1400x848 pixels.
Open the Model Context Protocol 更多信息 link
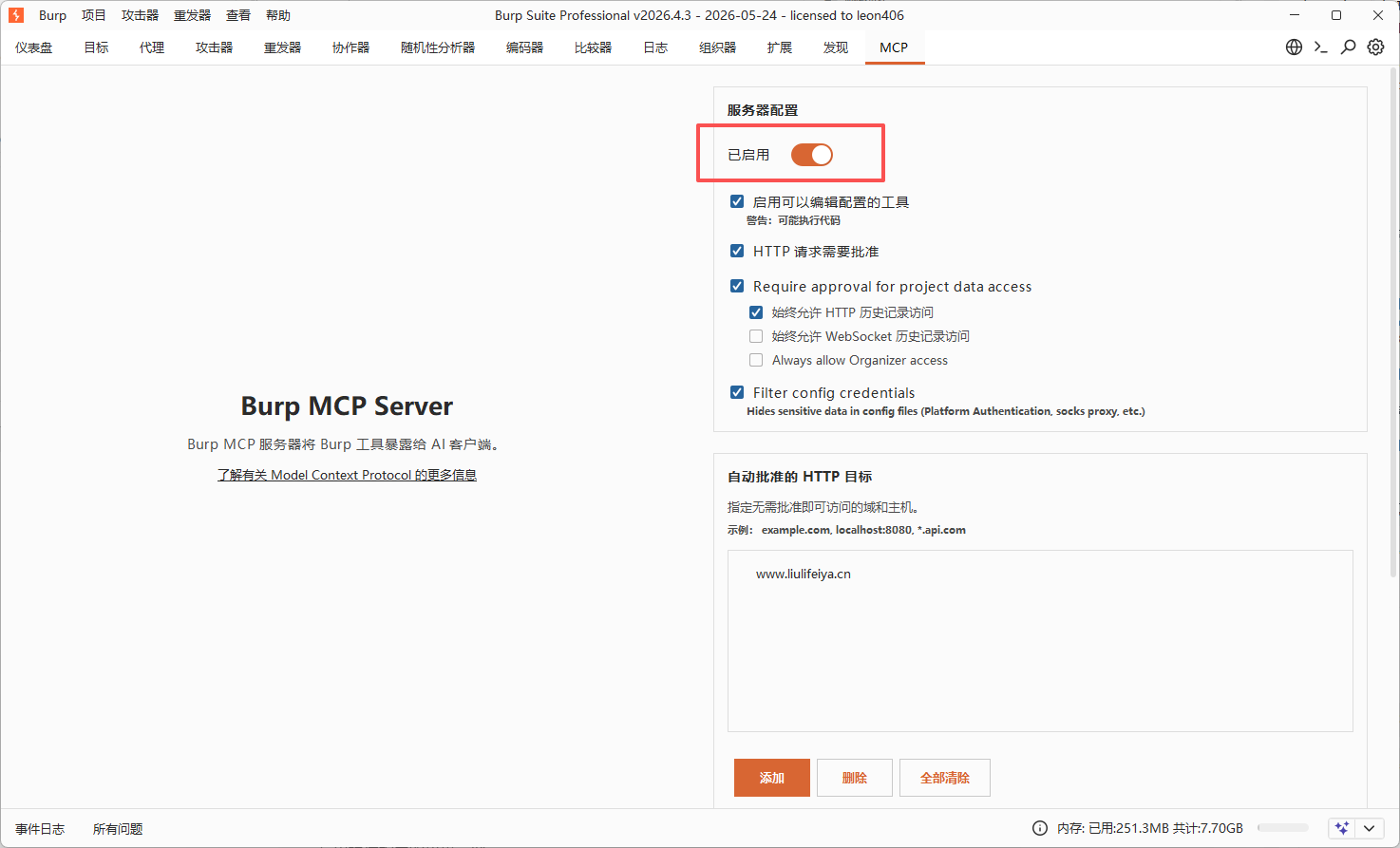[x=347, y=475]
